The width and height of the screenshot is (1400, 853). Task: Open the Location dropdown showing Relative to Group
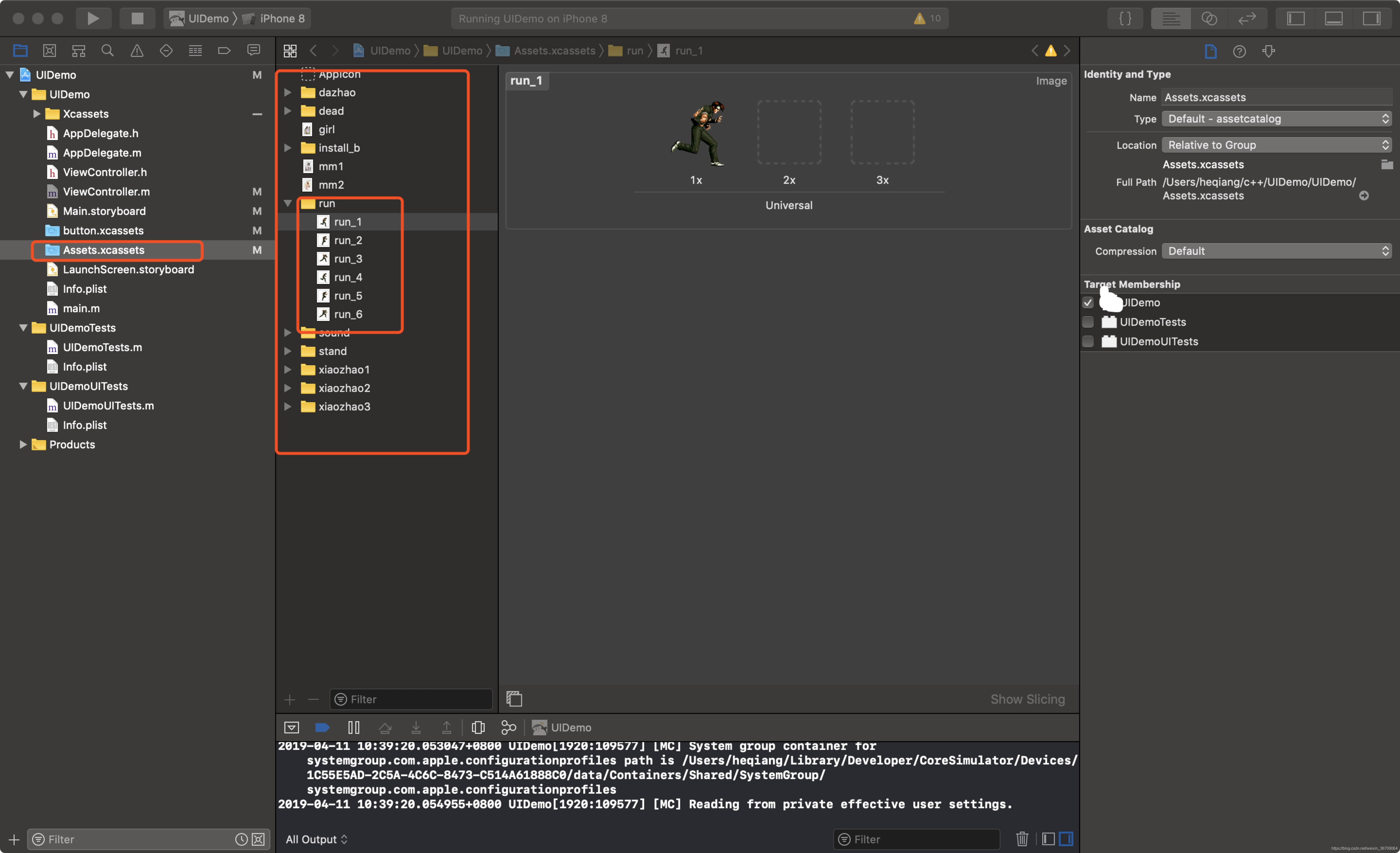point(1277,144)
